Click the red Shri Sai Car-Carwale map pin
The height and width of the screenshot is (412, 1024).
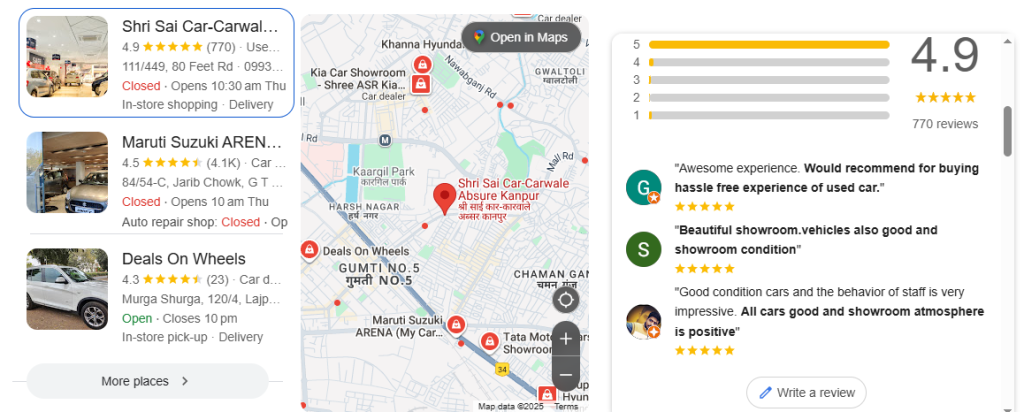click(445, 199)
